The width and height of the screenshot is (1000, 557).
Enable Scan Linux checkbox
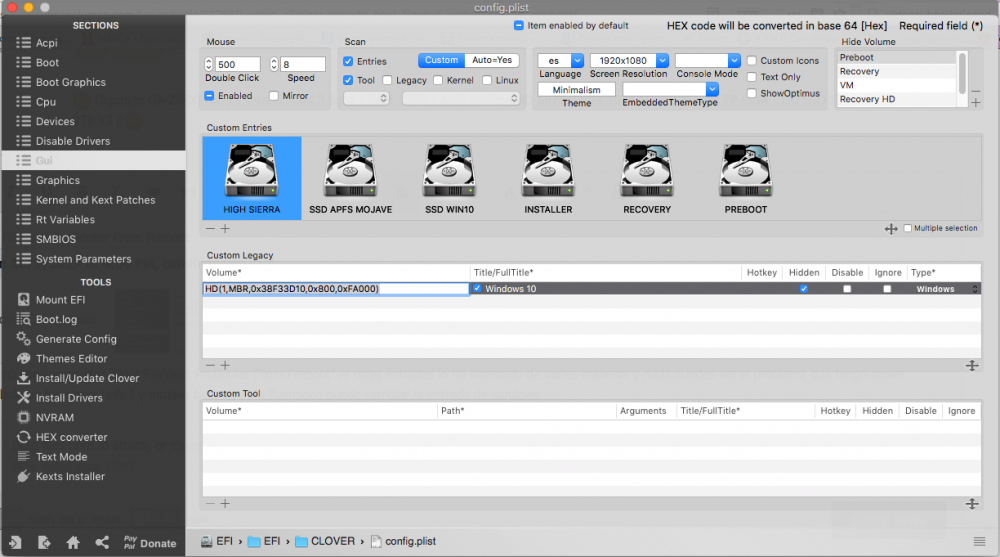[487, 80]
